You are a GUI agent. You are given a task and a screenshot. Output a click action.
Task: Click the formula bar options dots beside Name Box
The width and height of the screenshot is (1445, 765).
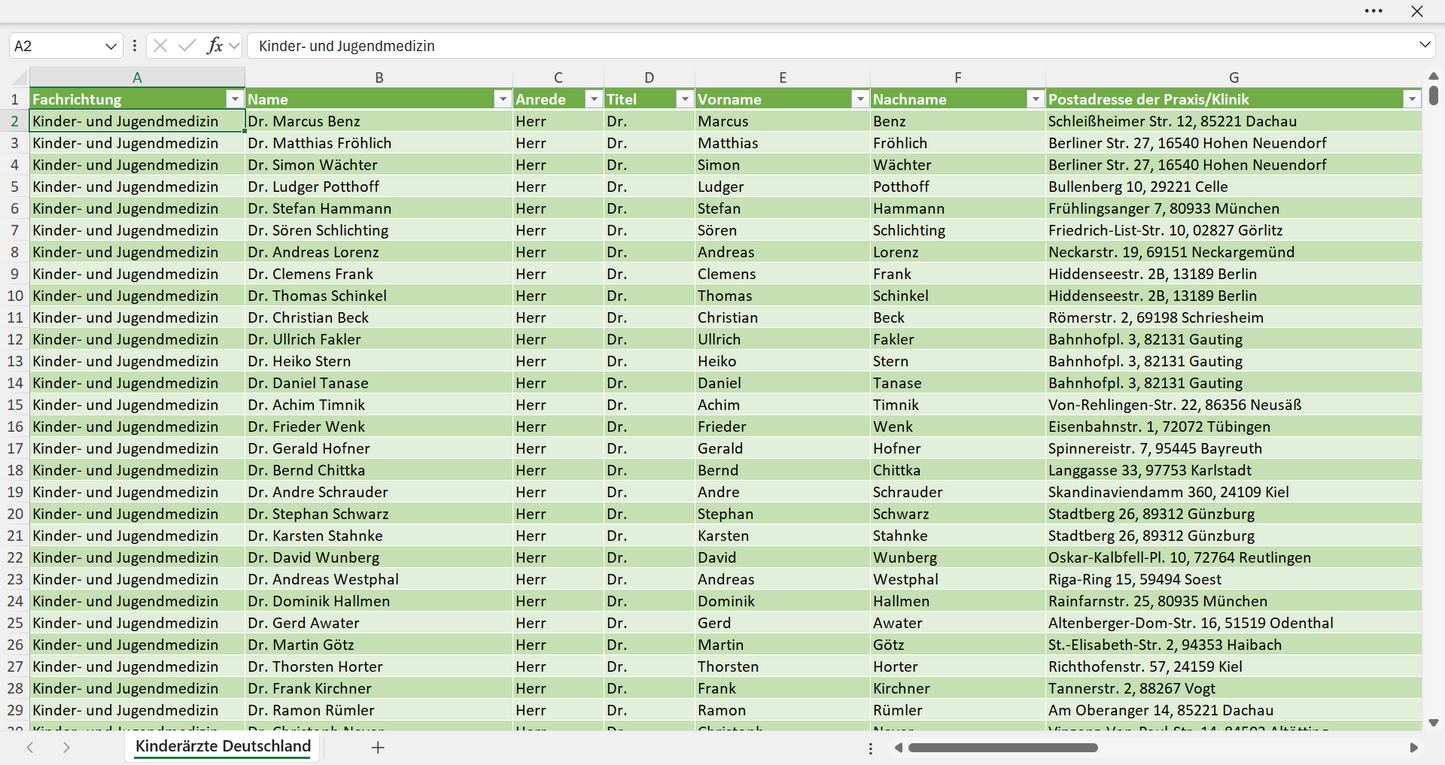134,46
